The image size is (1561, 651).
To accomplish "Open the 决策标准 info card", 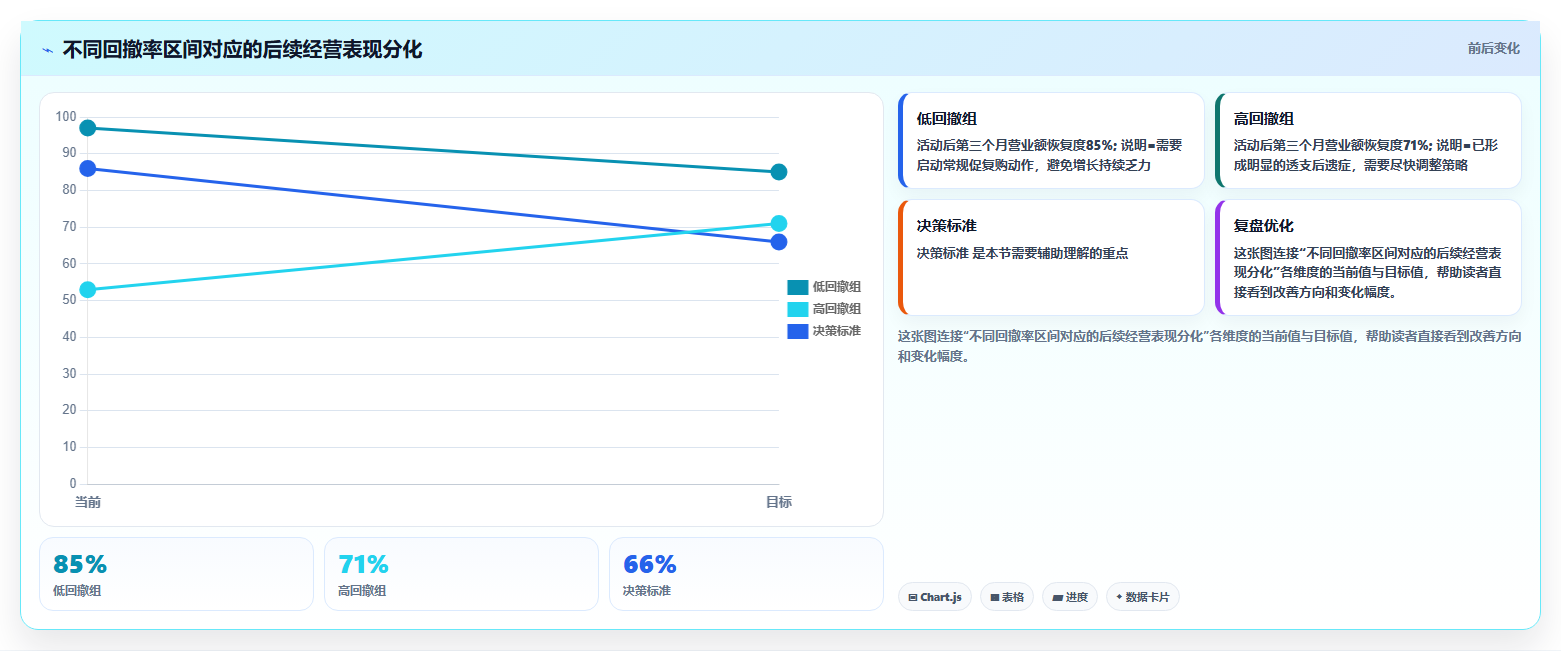I will pyautogui.click(x=1051, y=258).
